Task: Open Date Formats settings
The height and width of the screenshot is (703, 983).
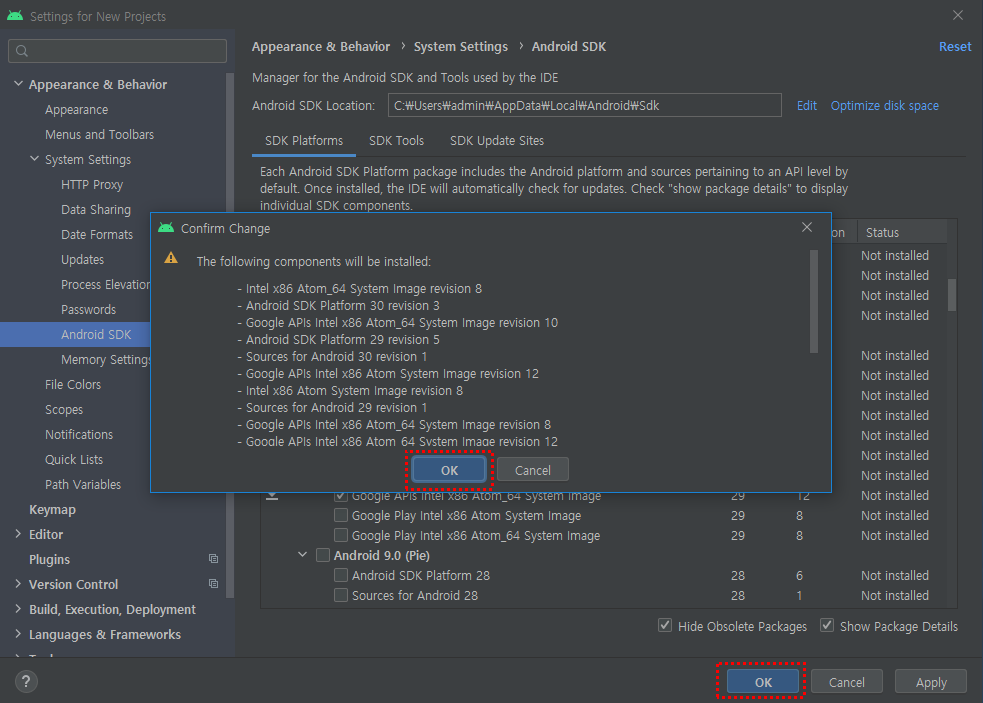Action: [97, 235]
